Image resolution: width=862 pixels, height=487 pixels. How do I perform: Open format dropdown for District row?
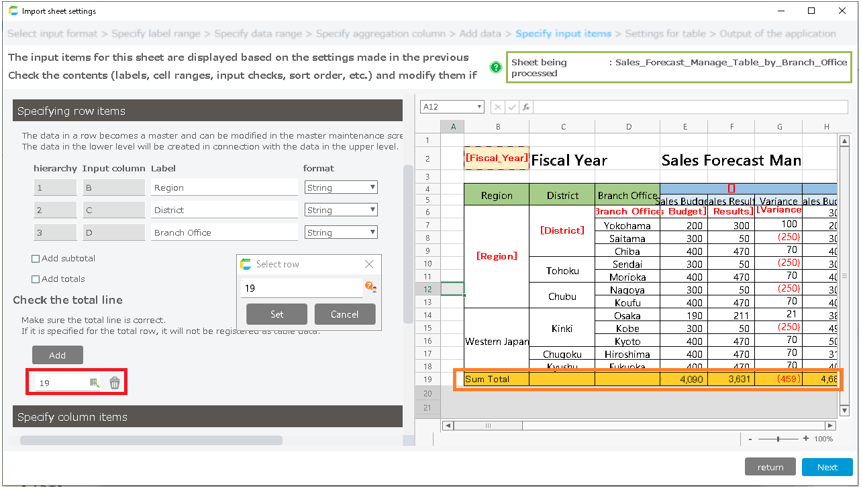click(x=341, y=210)
